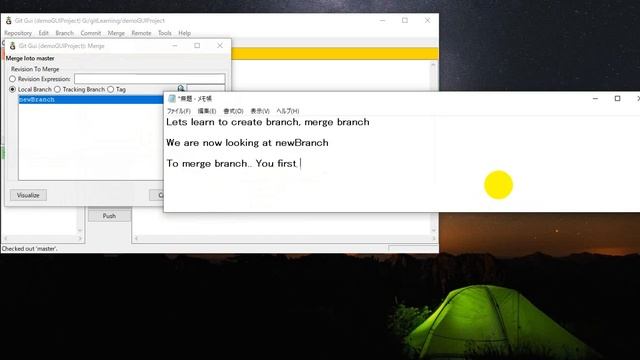640x360 pixels.
Task: Click the Visualize button in Merge dialog
Action: (28, 195)
